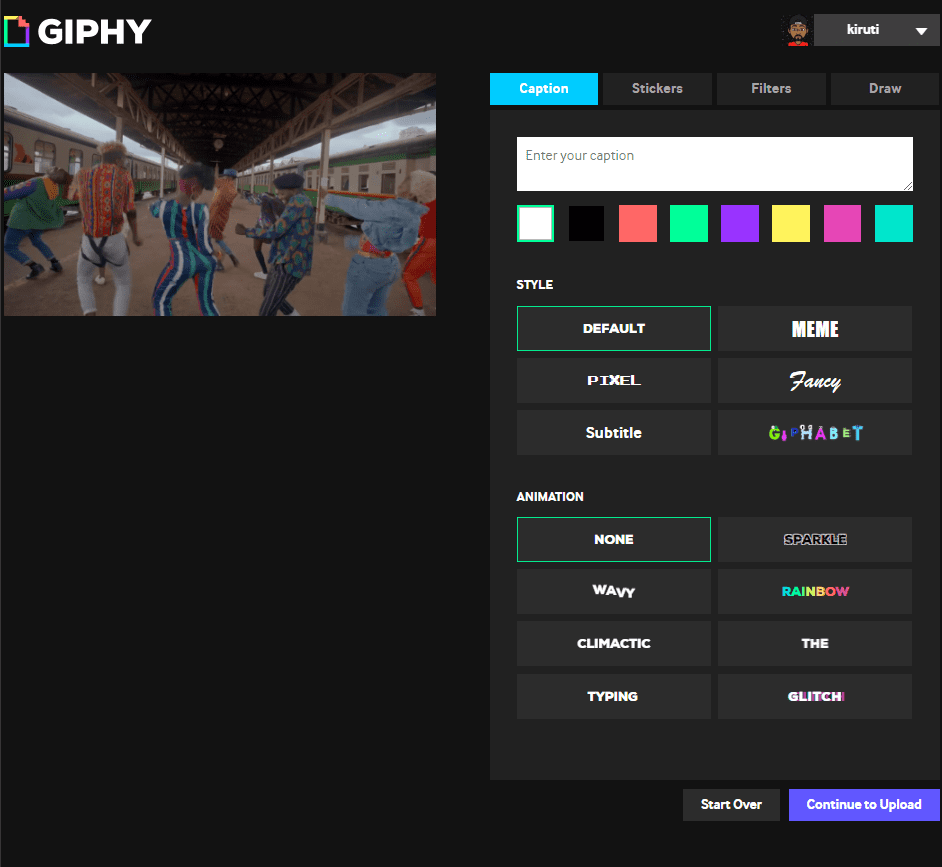Select the GLITCH animation

815,696
